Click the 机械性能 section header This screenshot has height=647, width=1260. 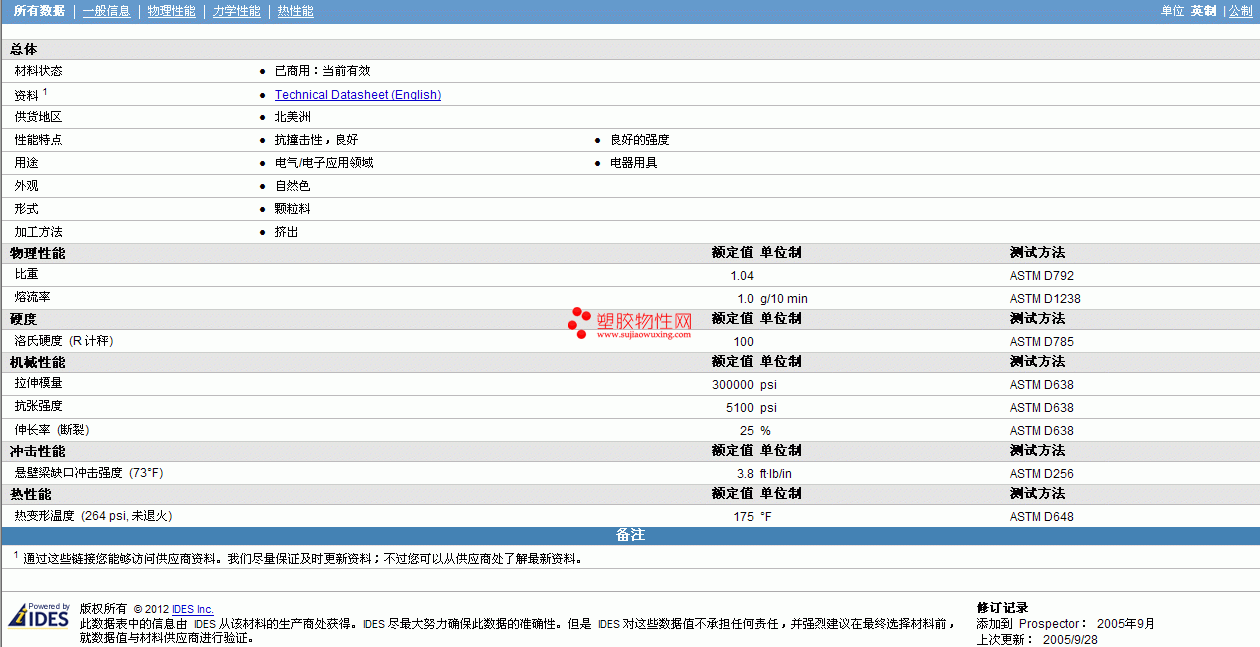[x=37, y=362]
